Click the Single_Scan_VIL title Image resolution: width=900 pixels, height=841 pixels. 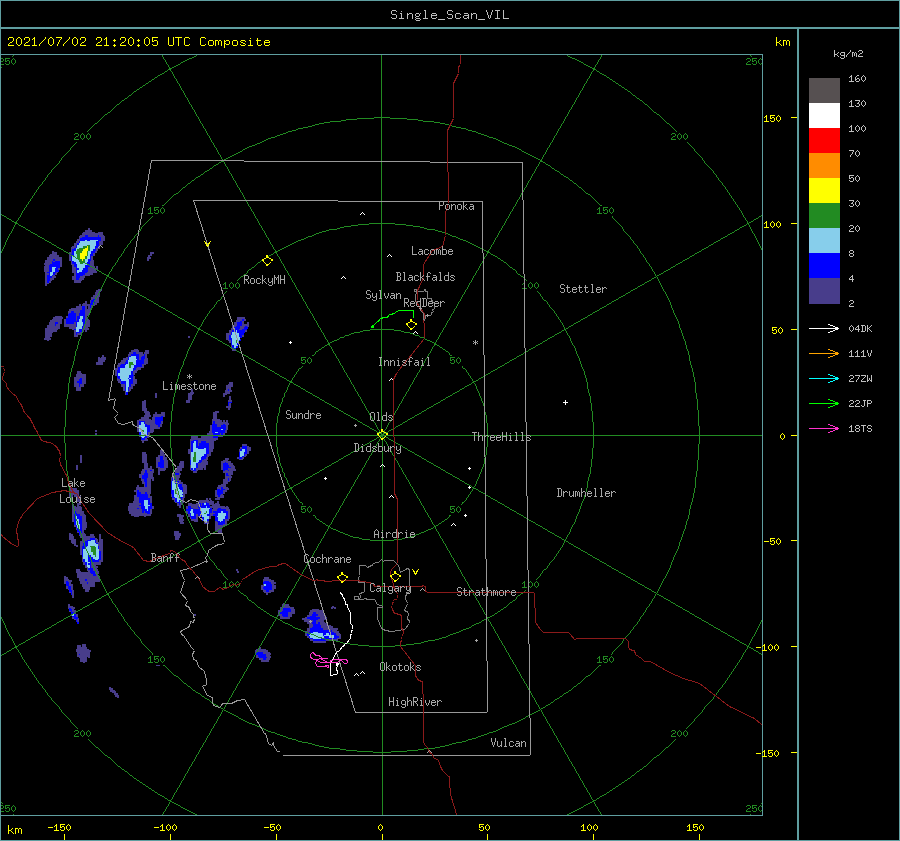click(x=449, y=14)
